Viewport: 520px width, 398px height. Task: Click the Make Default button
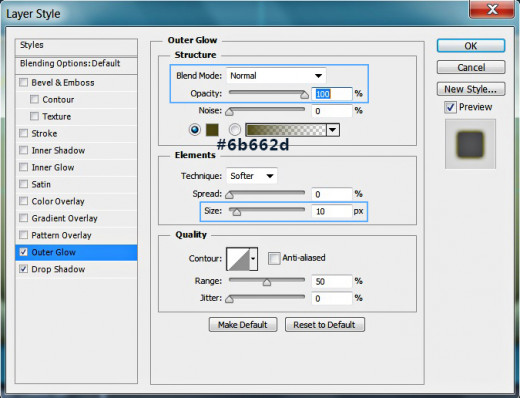(243, 325)
